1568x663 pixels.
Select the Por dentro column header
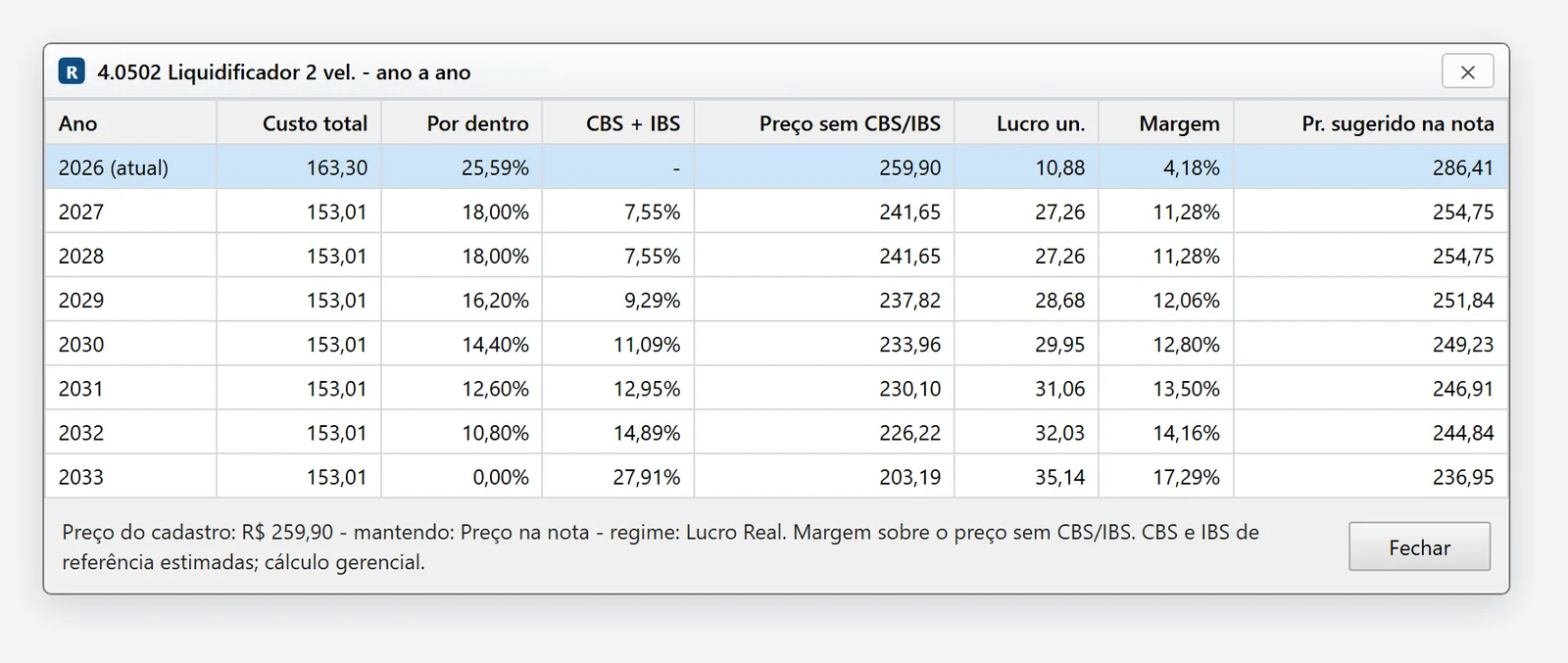[462, 123]
